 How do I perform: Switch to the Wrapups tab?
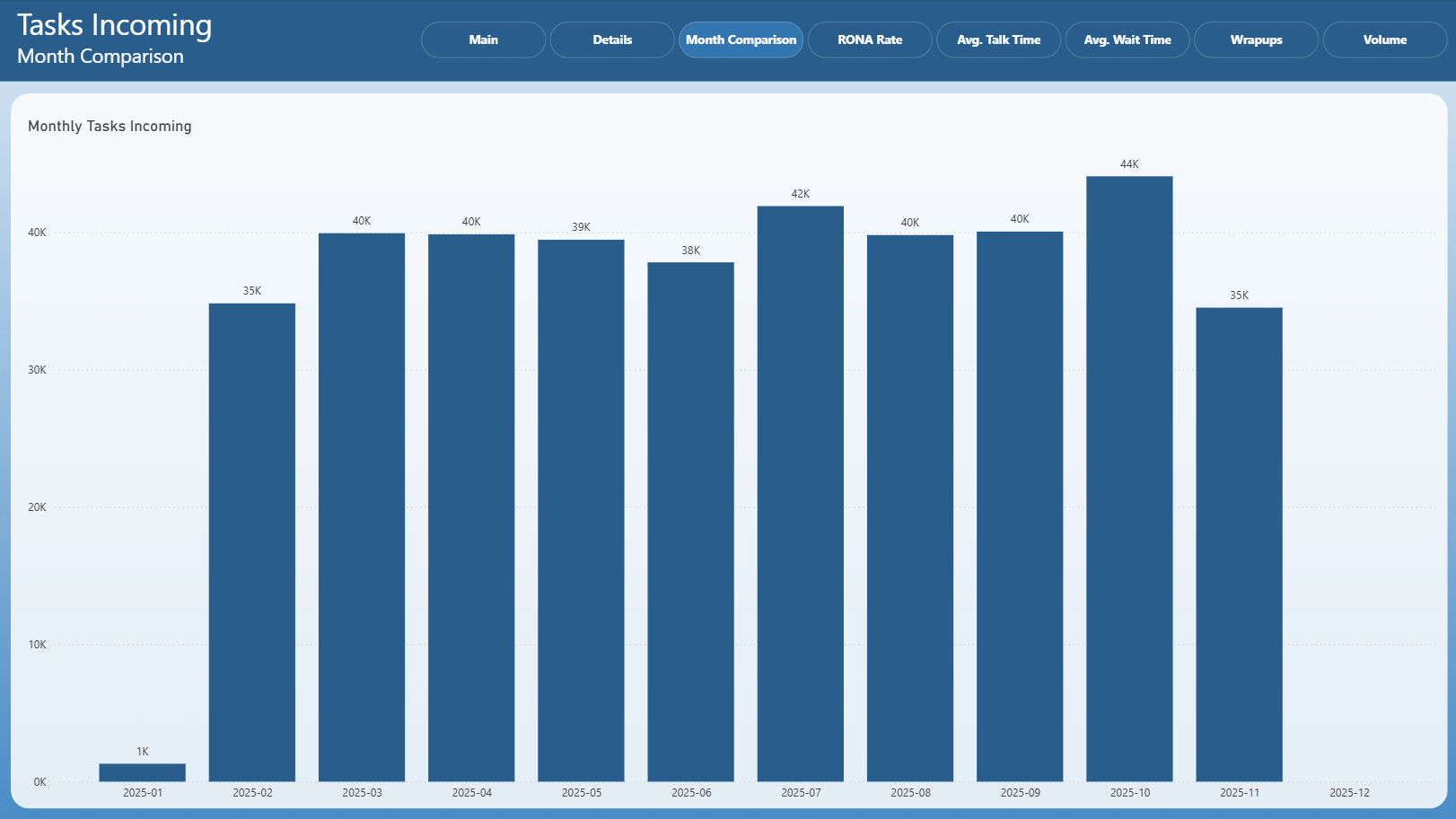(1256, 40)
